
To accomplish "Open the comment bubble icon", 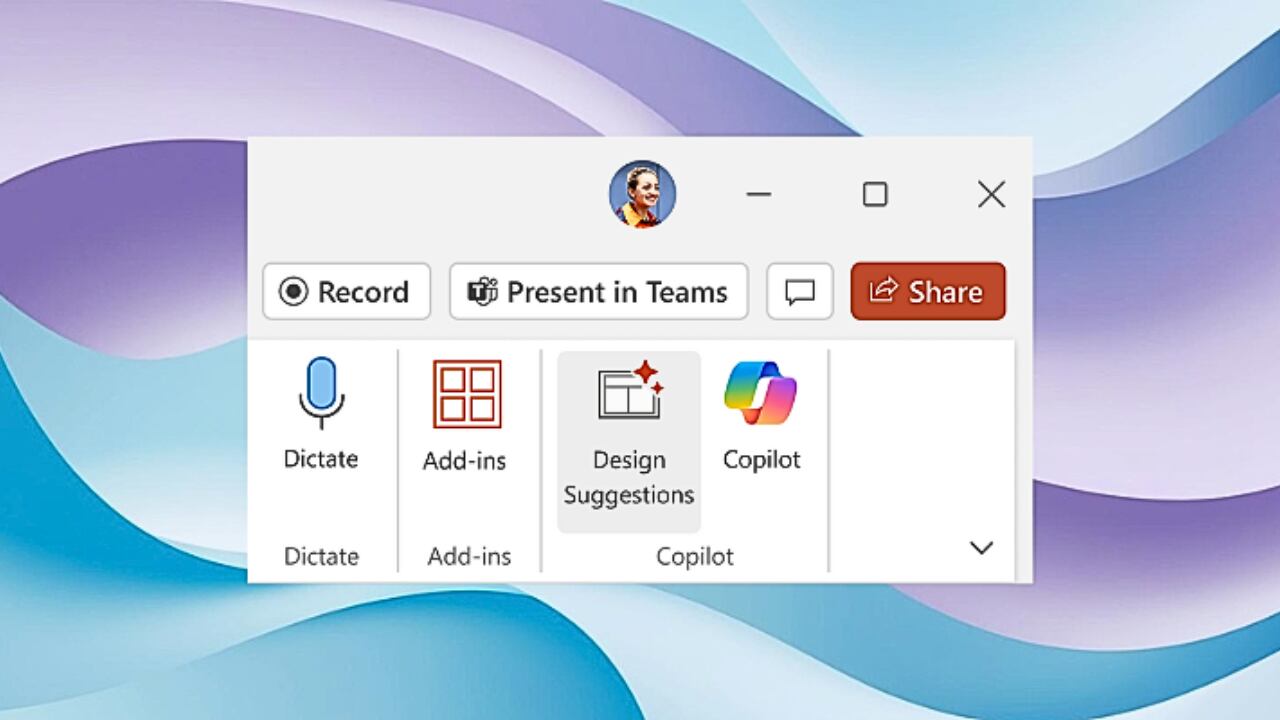I will [799, 291].
